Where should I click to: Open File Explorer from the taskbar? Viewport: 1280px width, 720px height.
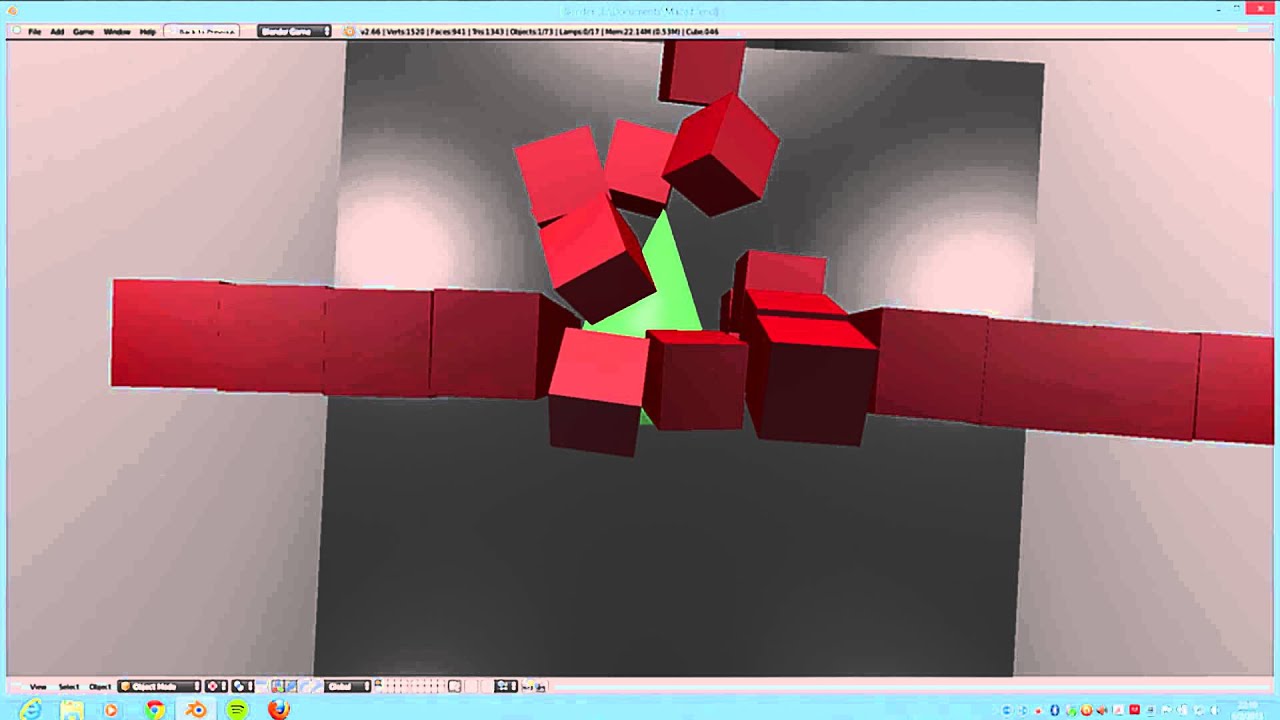pyautogui.click(x=72, y=710)
